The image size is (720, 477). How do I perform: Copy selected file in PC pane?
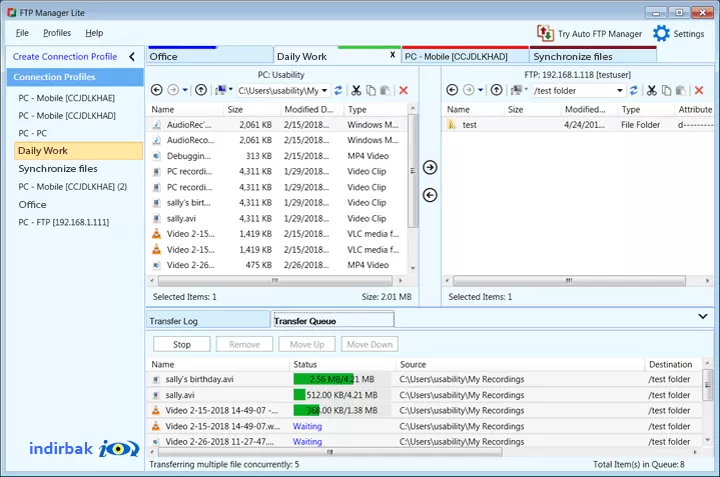[x=371, y=90]
